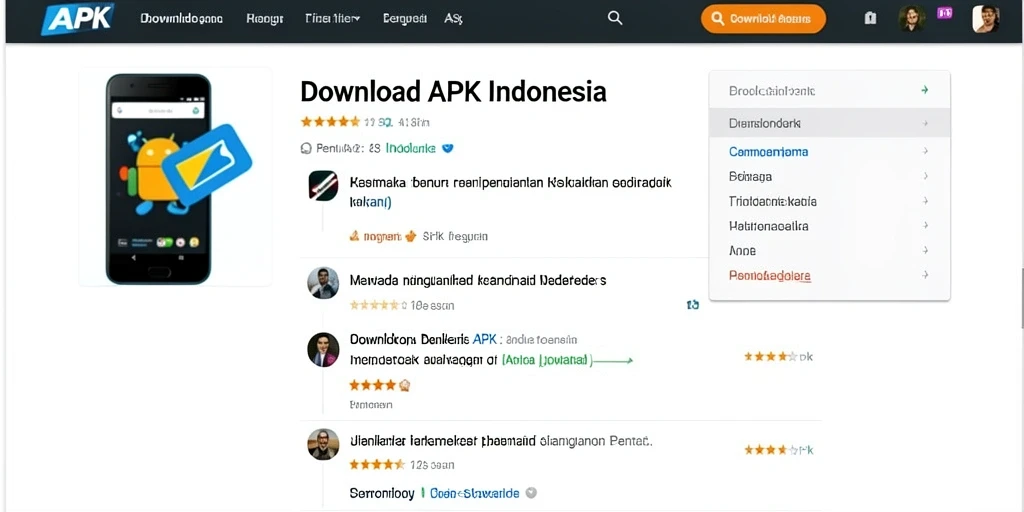1024x512 pixels.
Task: Click the rightmost star rating in the last review row
Action: pos(778,450)
